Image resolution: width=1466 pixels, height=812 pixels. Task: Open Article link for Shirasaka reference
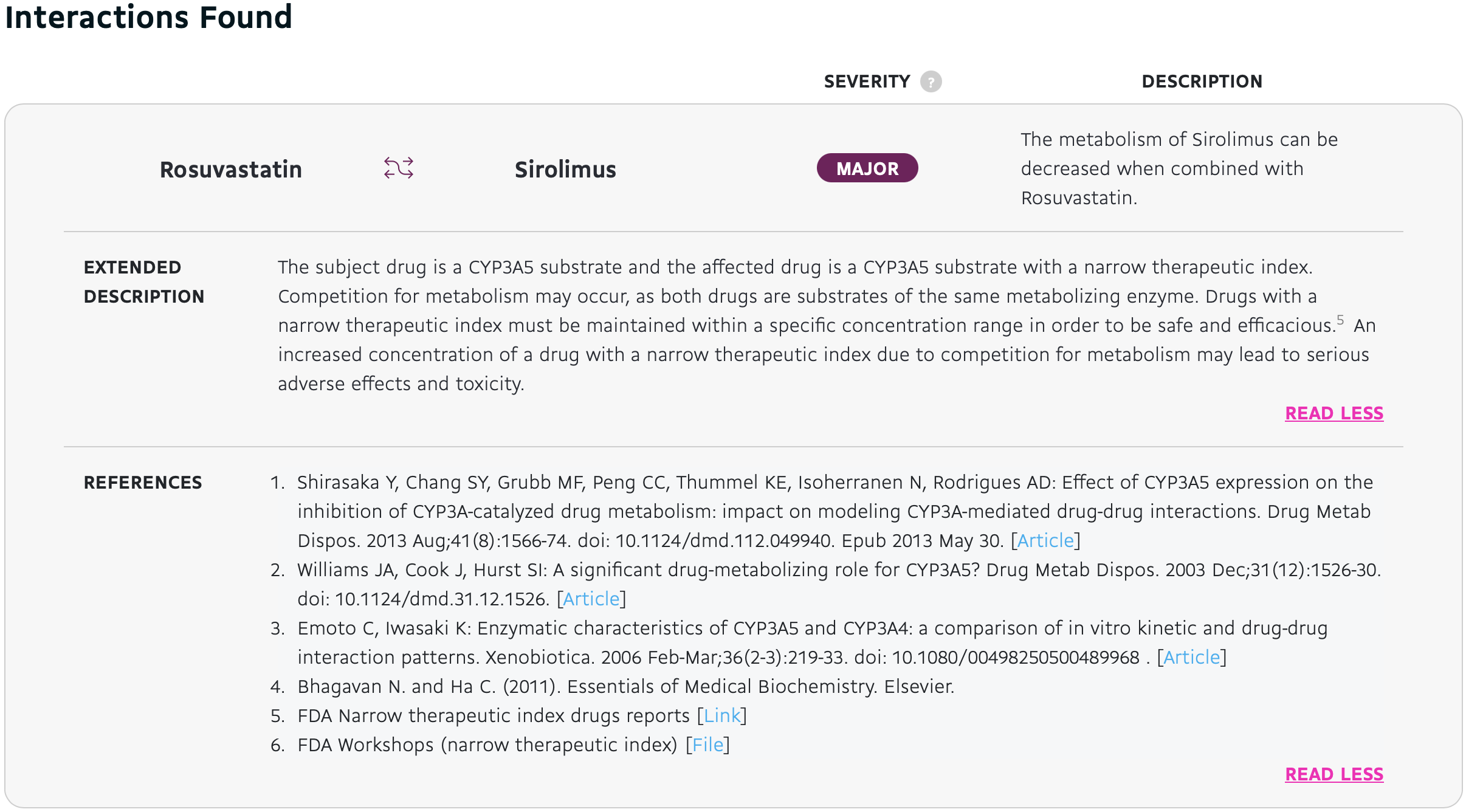coord(1045,540)
